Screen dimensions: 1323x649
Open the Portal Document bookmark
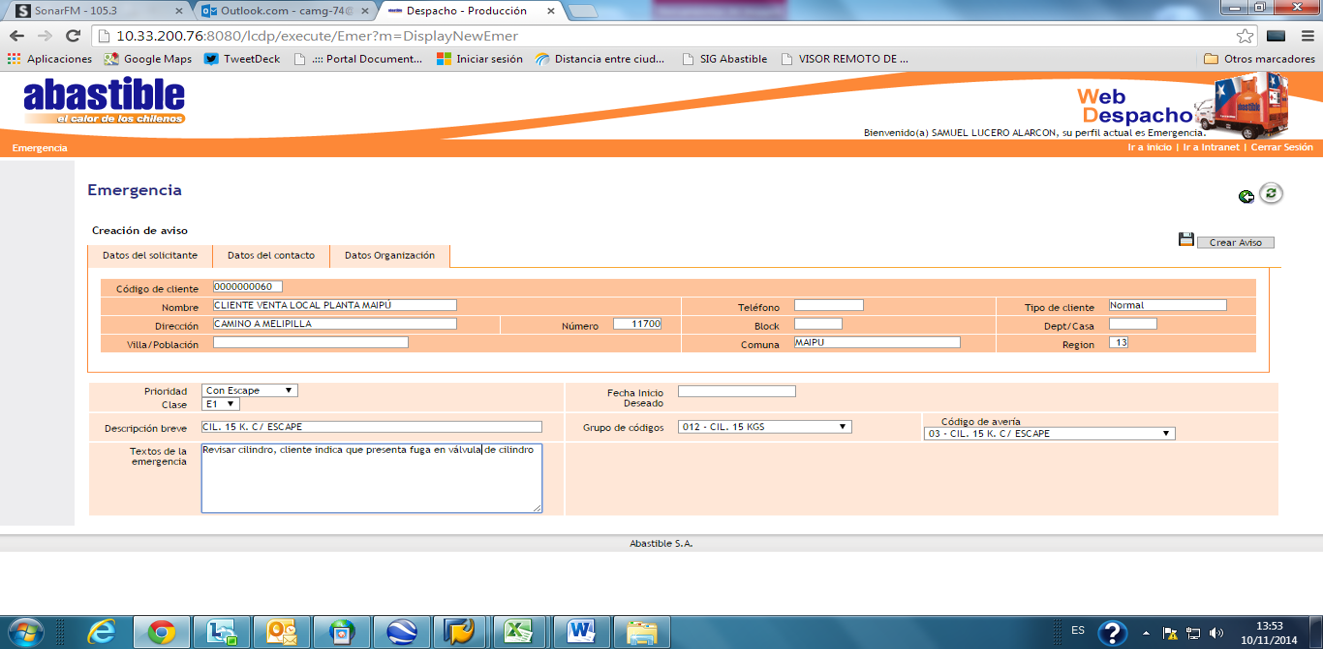point(358,59)
